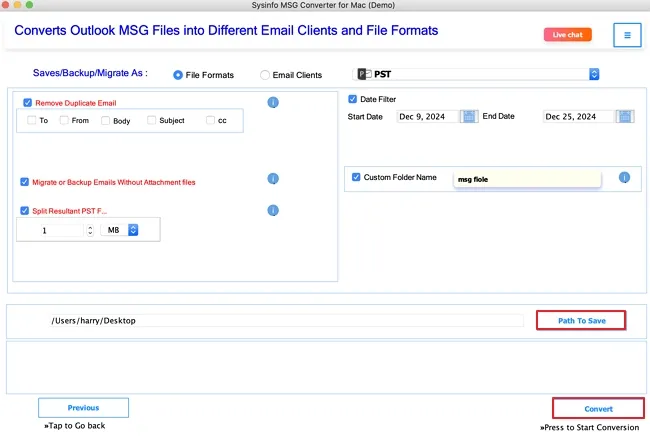Go back with the Previous button
650x441 pixels.
click(83, 408)
